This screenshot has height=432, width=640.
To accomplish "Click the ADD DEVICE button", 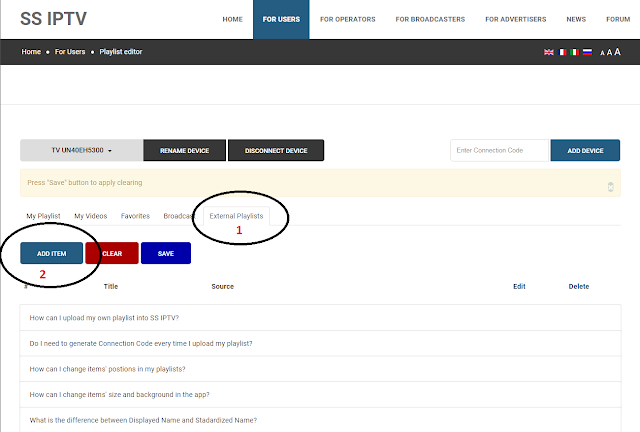I will point(585,150).
